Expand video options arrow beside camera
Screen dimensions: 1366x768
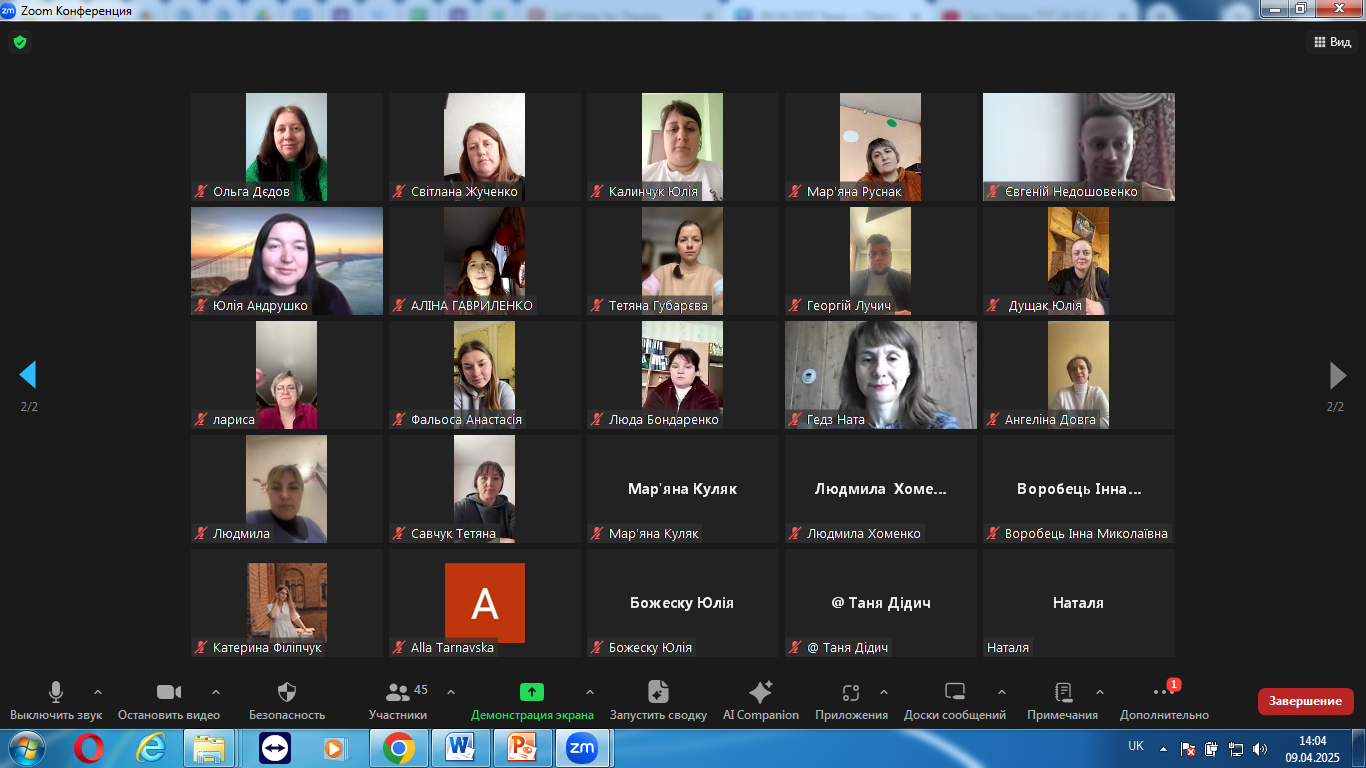216,692
